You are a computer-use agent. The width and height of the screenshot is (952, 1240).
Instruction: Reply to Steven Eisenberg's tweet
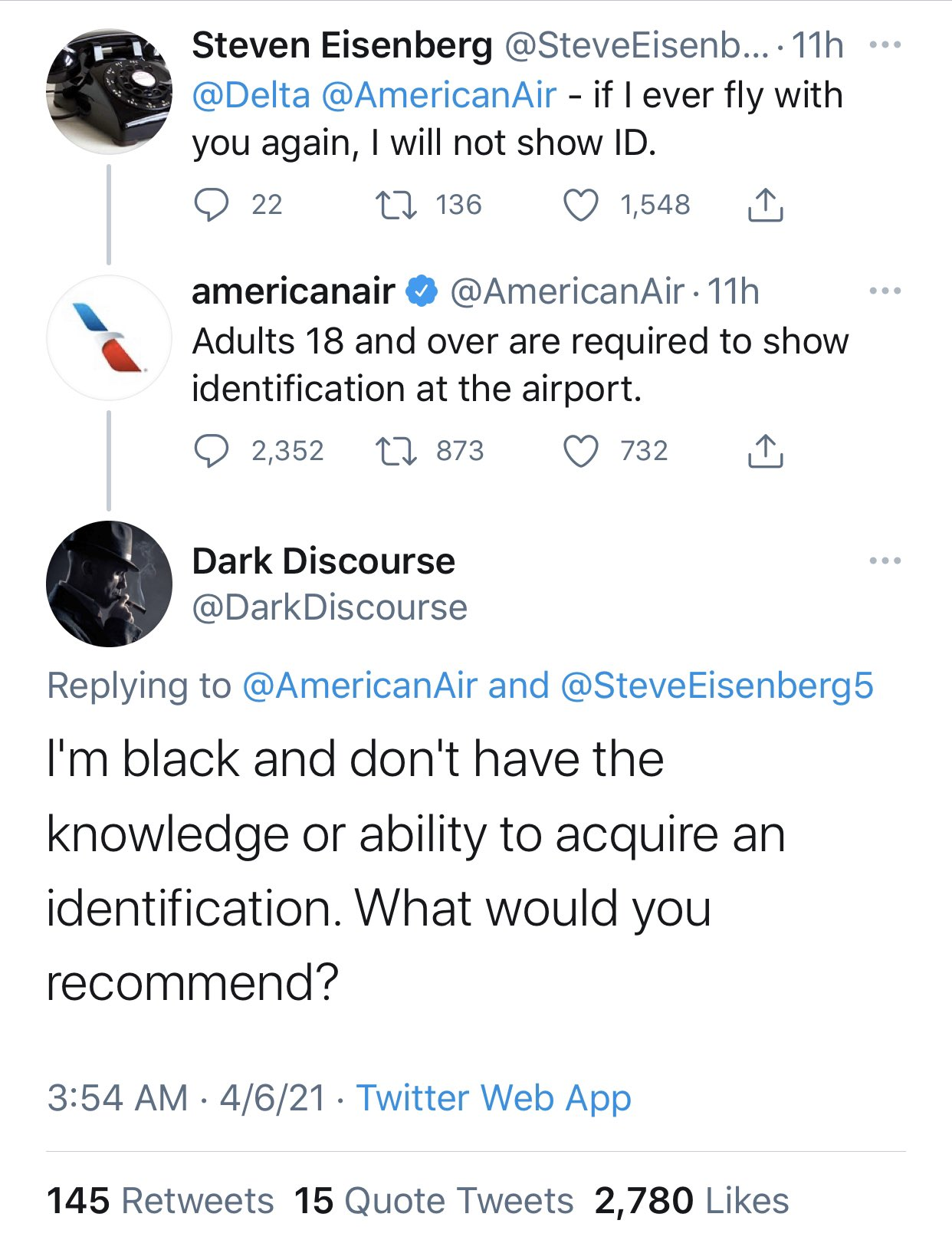(211, 205)
